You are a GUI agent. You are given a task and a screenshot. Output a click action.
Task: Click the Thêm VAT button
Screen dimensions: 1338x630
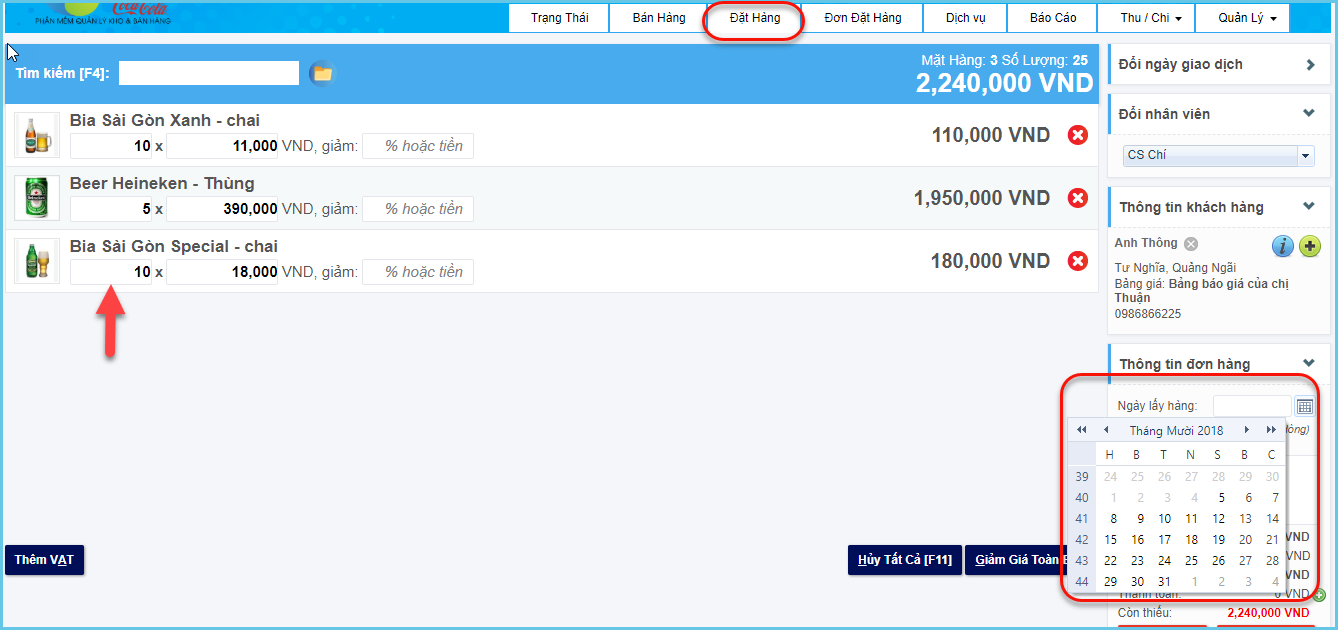(x=44, y=560)
